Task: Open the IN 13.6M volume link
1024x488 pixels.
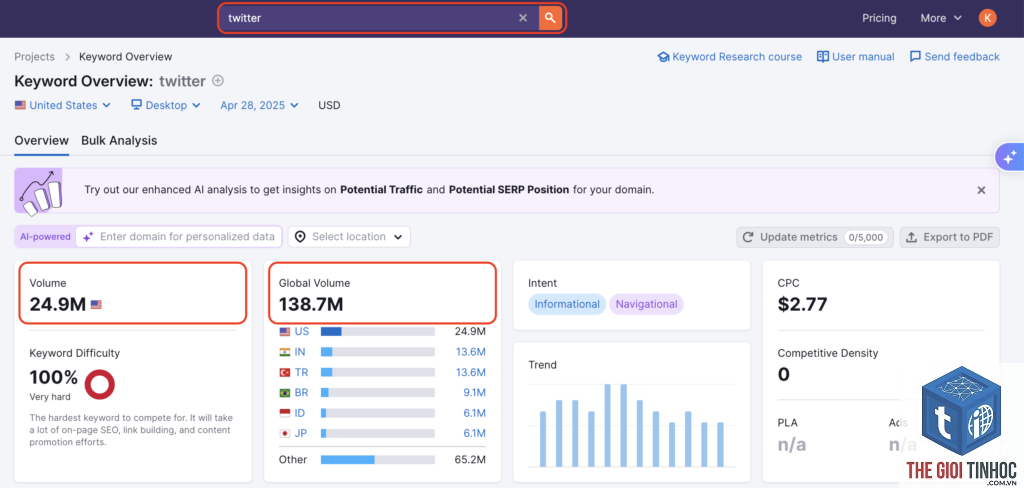Action: point(471,352)
